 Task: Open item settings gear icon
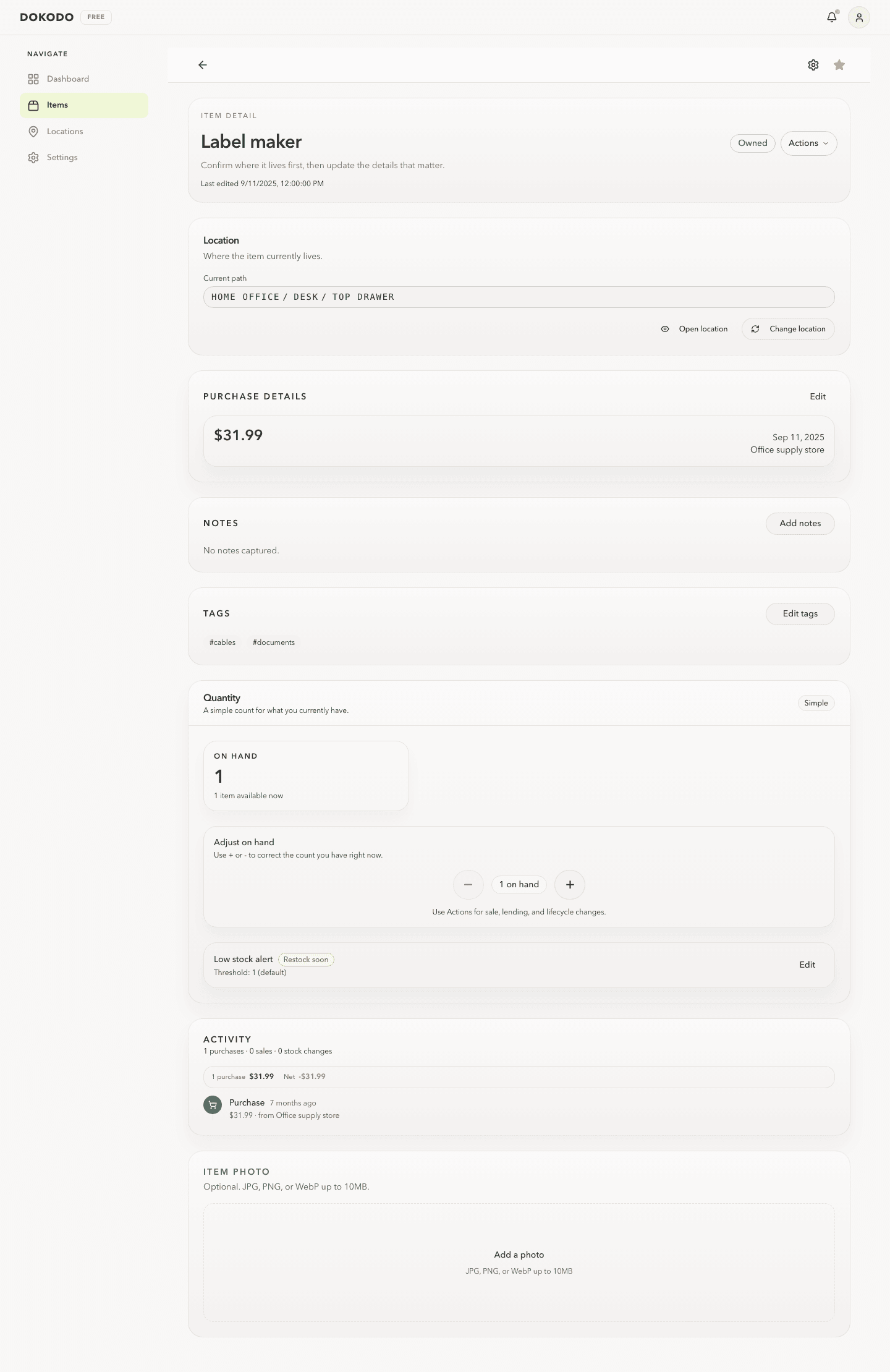tap(813, 65)
